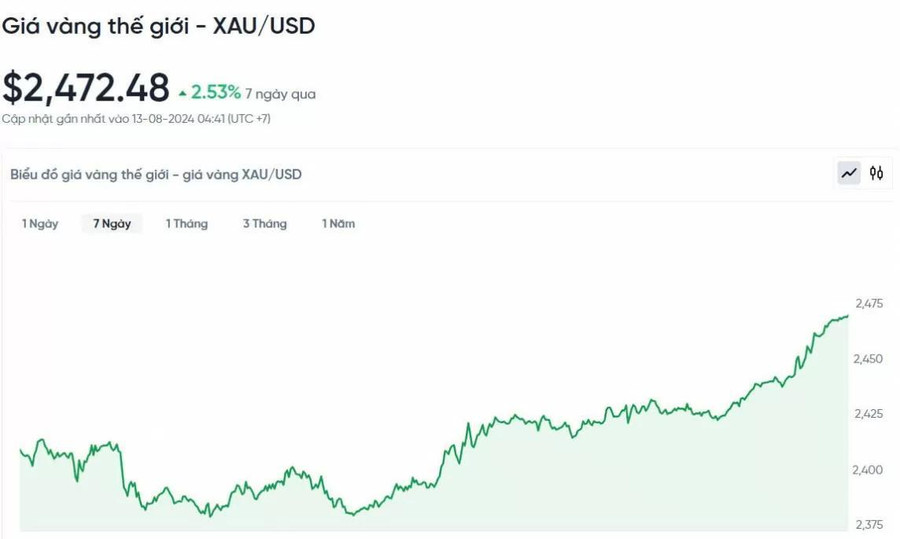900x539 pixels.
Task: Click the 2,450 price axis label
Action: (x=868, y=359)
